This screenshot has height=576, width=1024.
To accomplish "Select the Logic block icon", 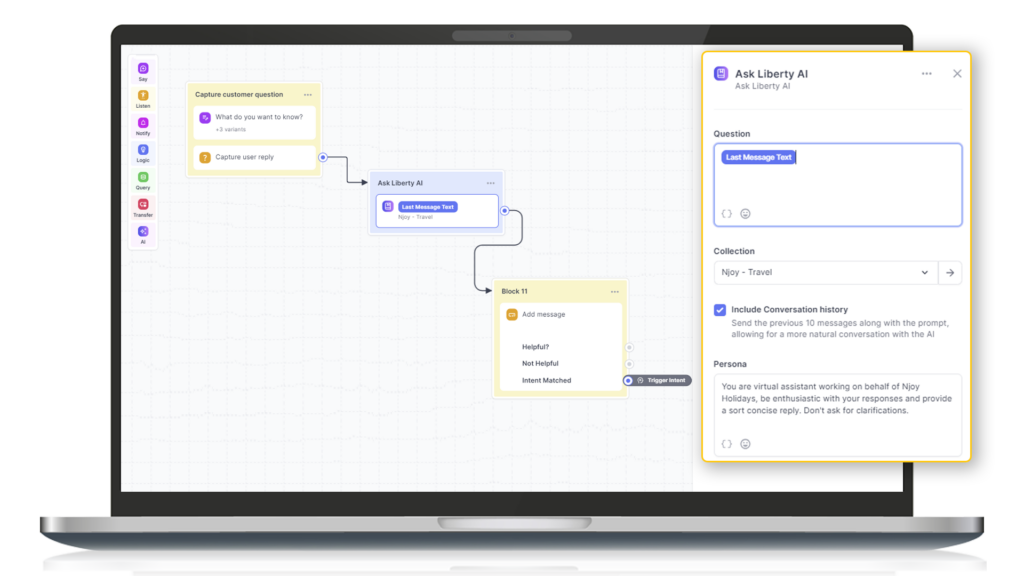I will tap(143, 151).
